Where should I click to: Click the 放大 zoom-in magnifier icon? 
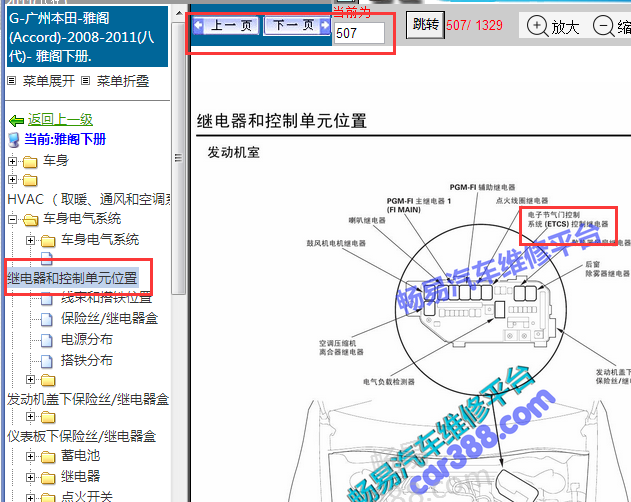(x=537, y=26)
